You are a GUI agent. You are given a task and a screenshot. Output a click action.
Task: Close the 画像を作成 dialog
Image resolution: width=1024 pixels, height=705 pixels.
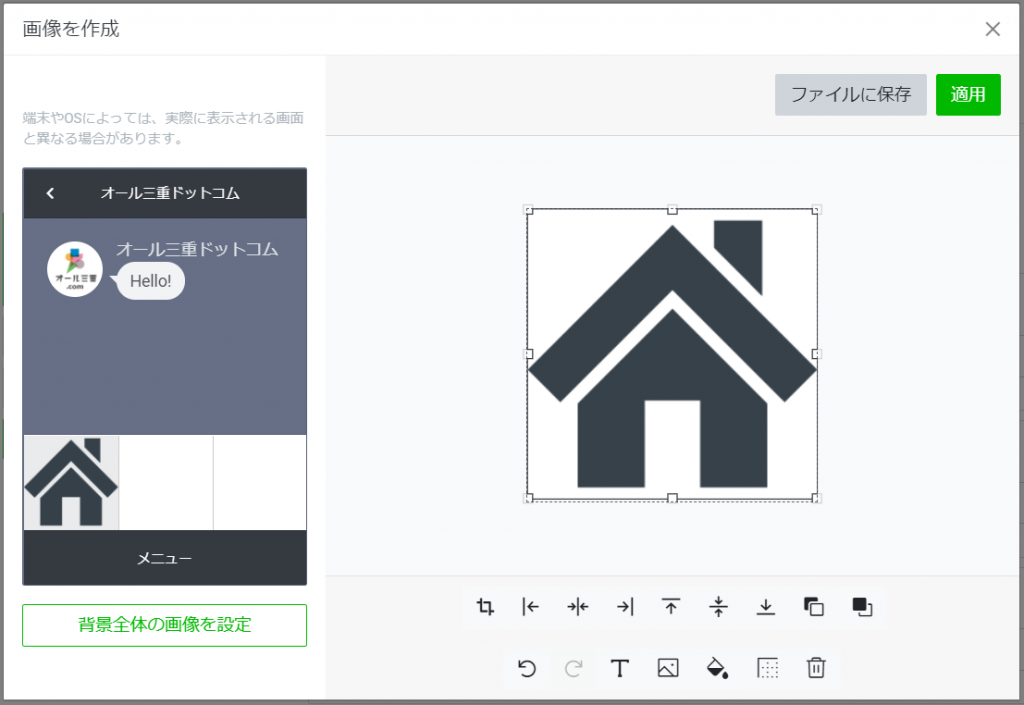click(x=992, y=29)
